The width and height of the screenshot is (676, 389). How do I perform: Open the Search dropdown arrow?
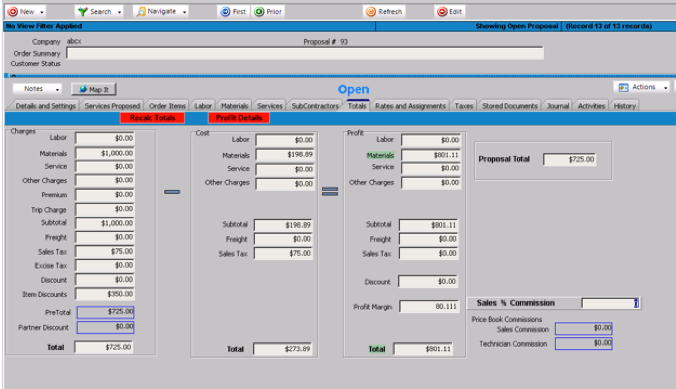point(119,12)
